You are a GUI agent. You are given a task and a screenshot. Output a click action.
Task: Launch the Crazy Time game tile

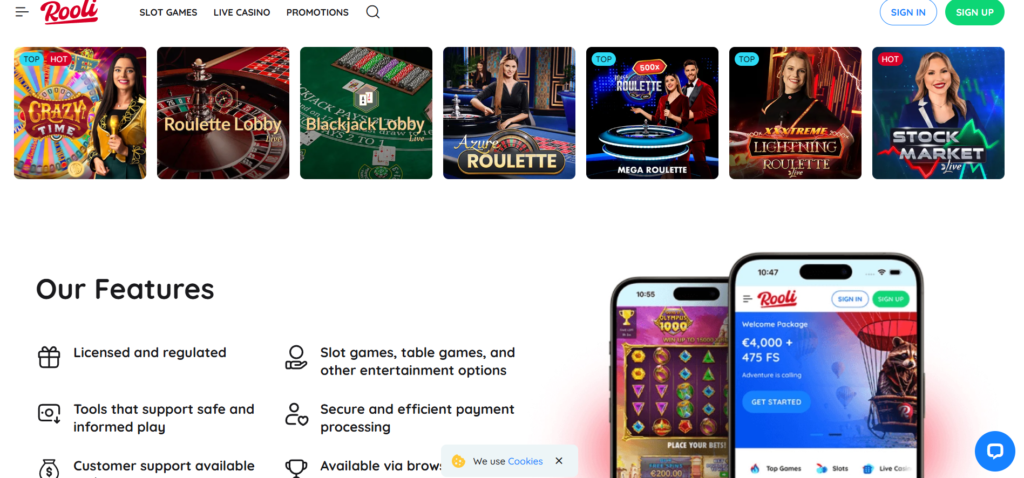[80, 113]
